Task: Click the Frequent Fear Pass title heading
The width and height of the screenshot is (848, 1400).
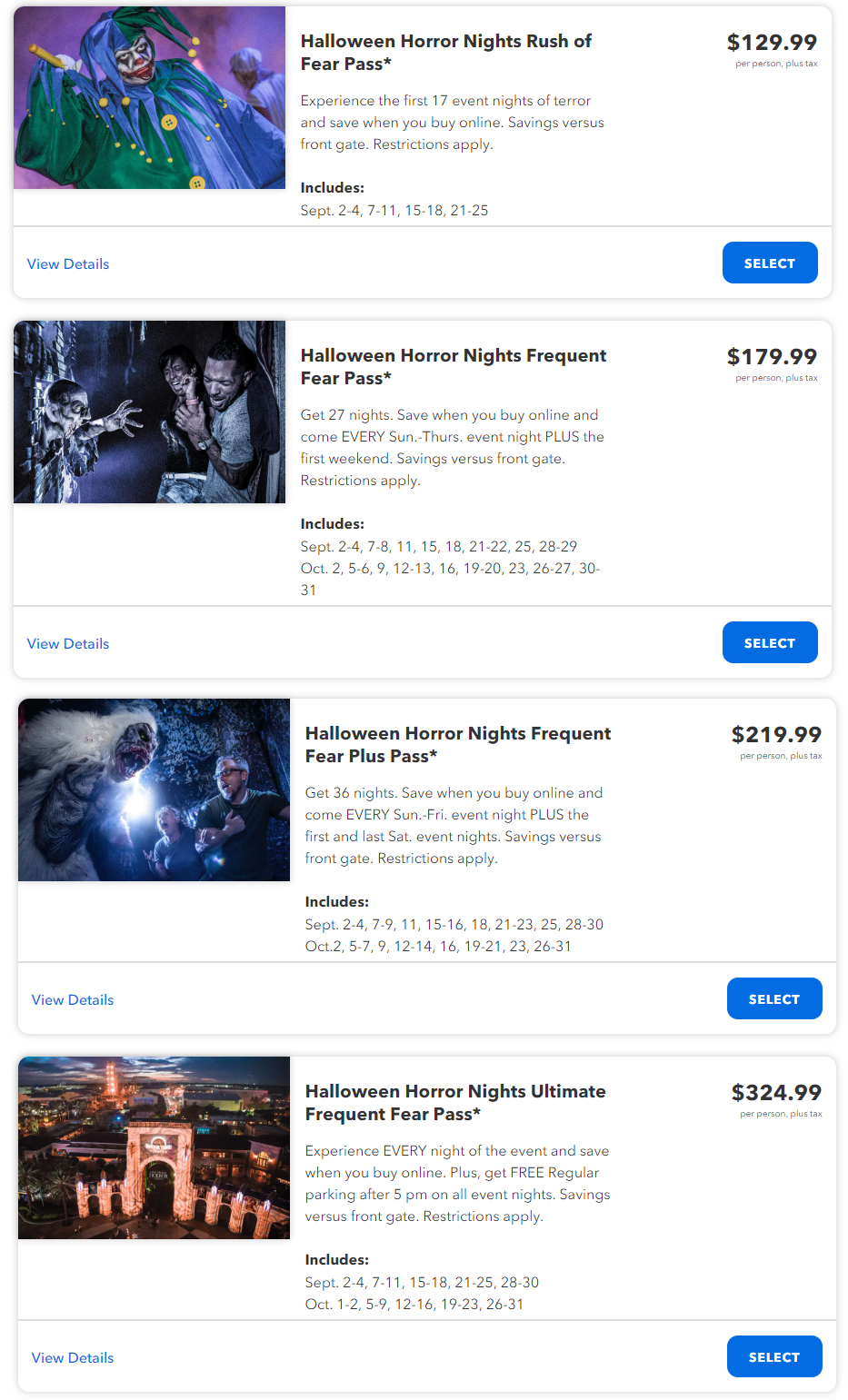Action: [454, 366]
